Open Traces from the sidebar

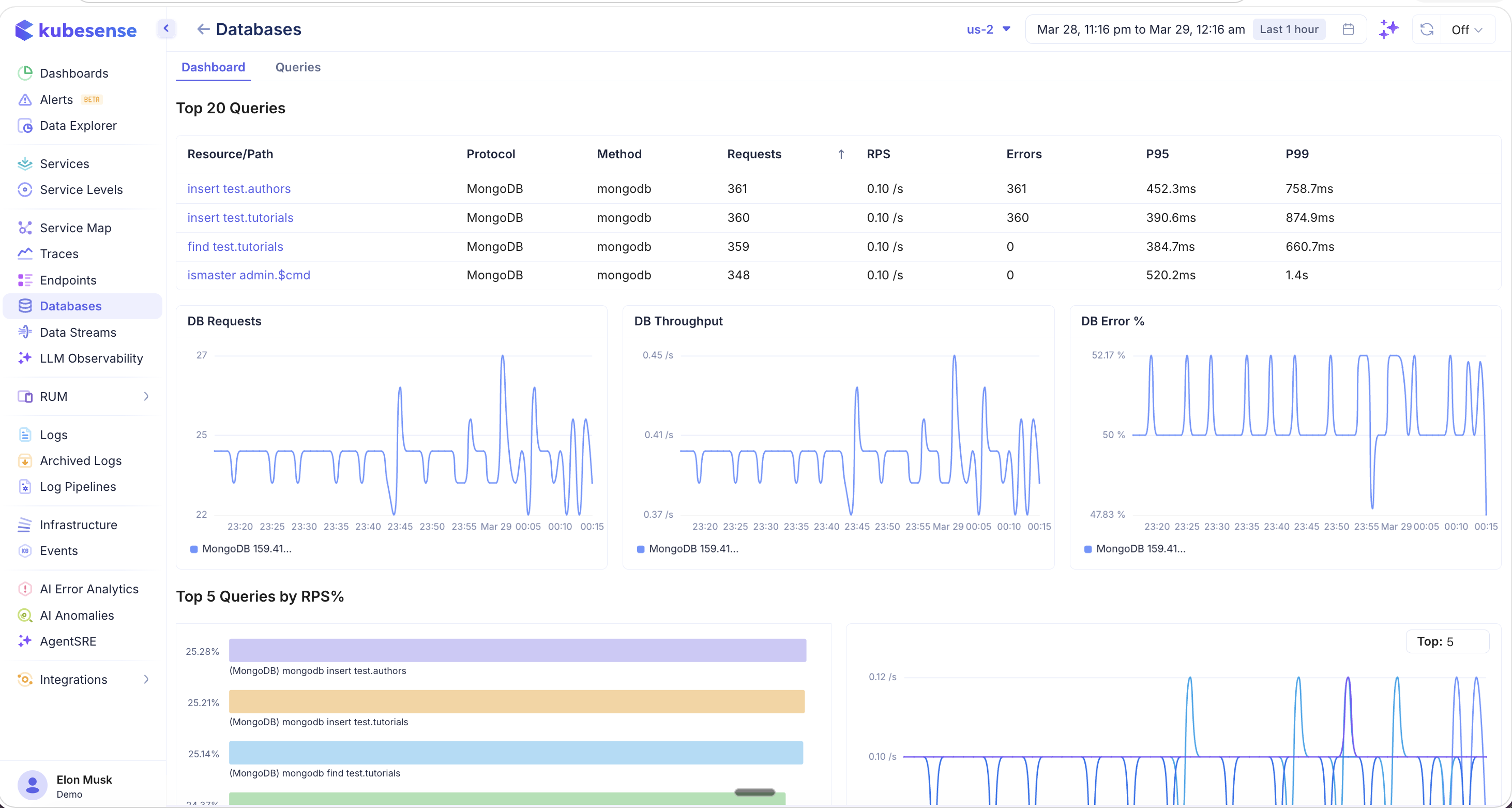(59, 253)
